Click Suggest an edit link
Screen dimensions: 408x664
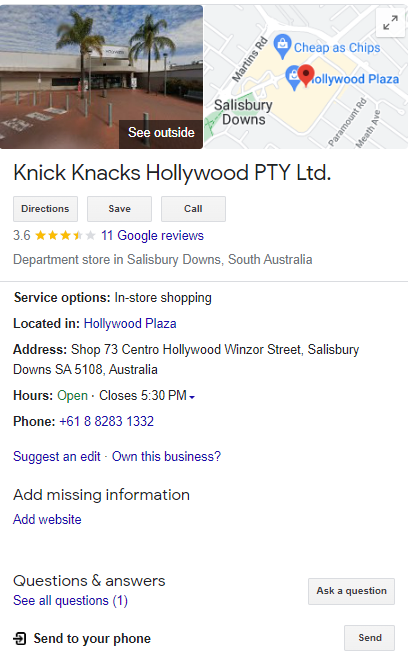[57, 456]
